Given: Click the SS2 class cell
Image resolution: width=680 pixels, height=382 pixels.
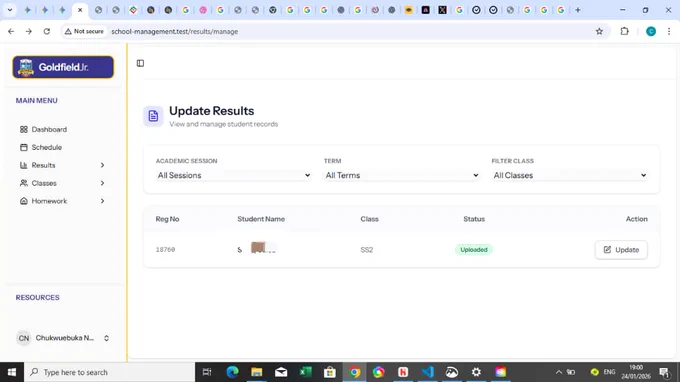Looking at the screenshot, I should click(366, 250).
